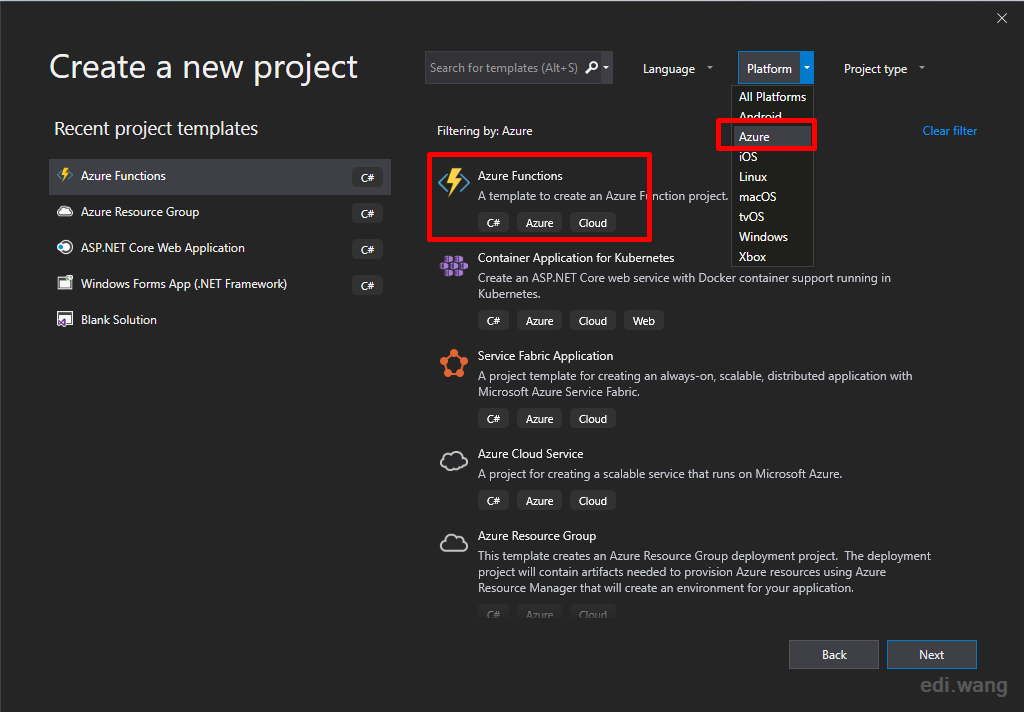Click the Service Fabric Application orange icon
Viewport: 1024px width, 712px height.
454,363
